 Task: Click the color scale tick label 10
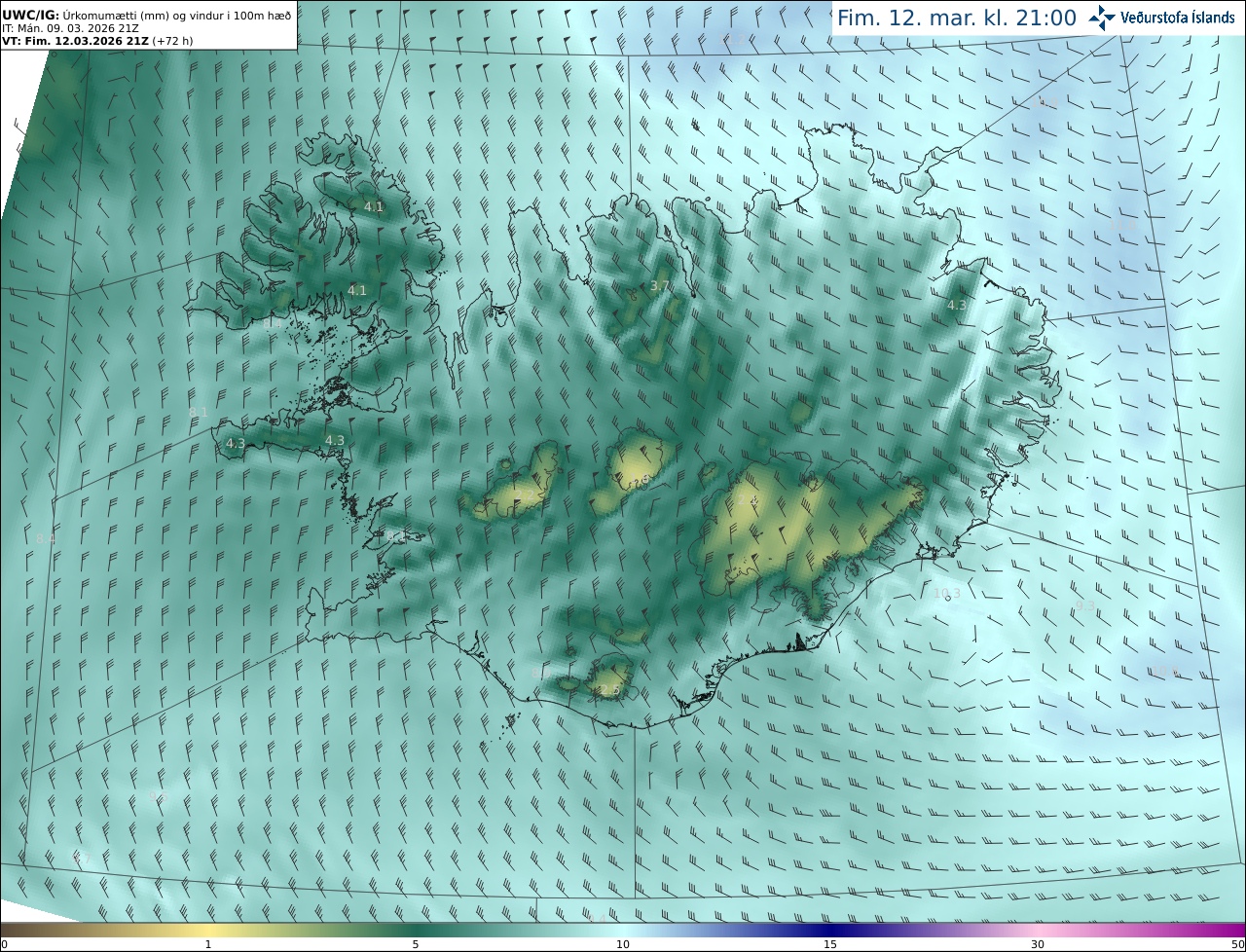[623, 944]
